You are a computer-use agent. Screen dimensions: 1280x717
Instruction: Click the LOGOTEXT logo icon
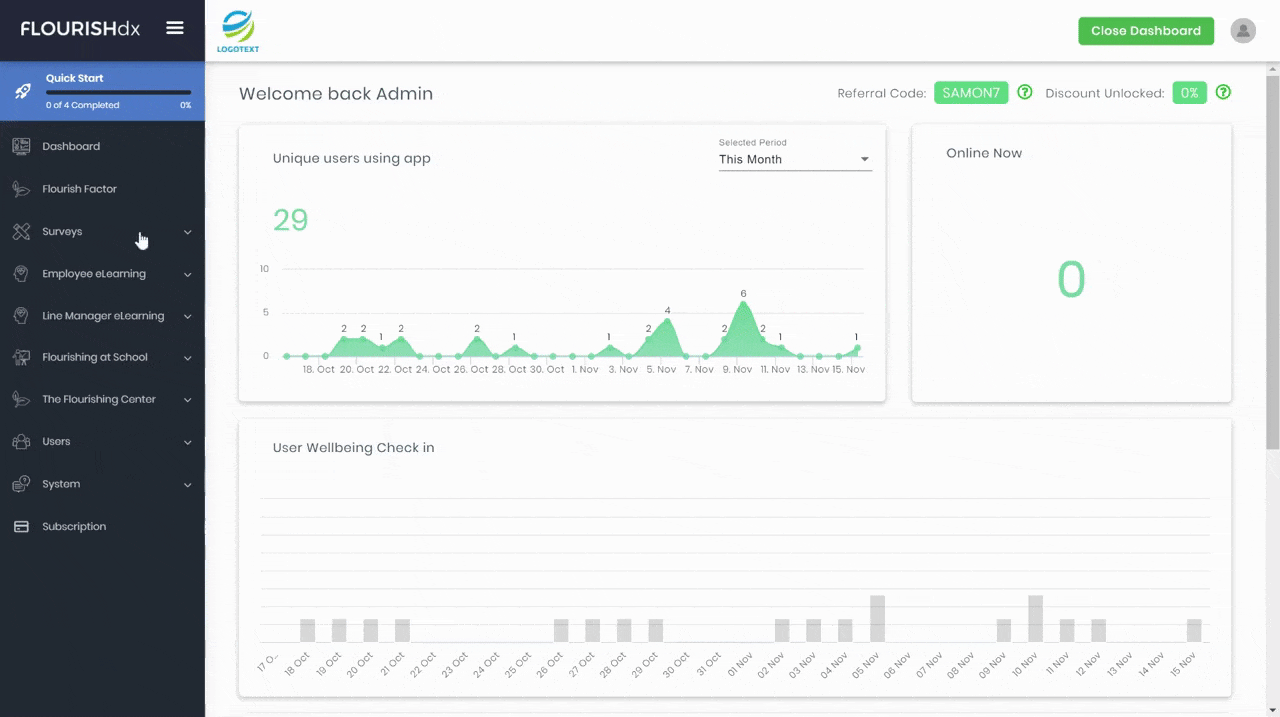point(237,25)
